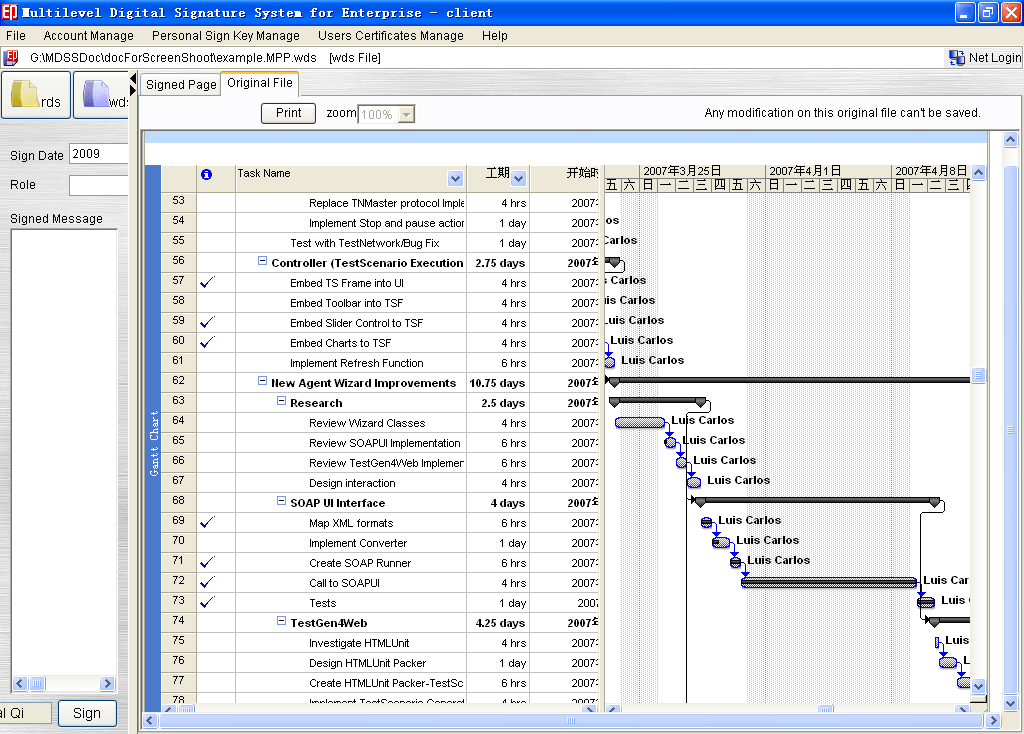
Task: Click the info indicator column header icon
Action: pos(206,174)
